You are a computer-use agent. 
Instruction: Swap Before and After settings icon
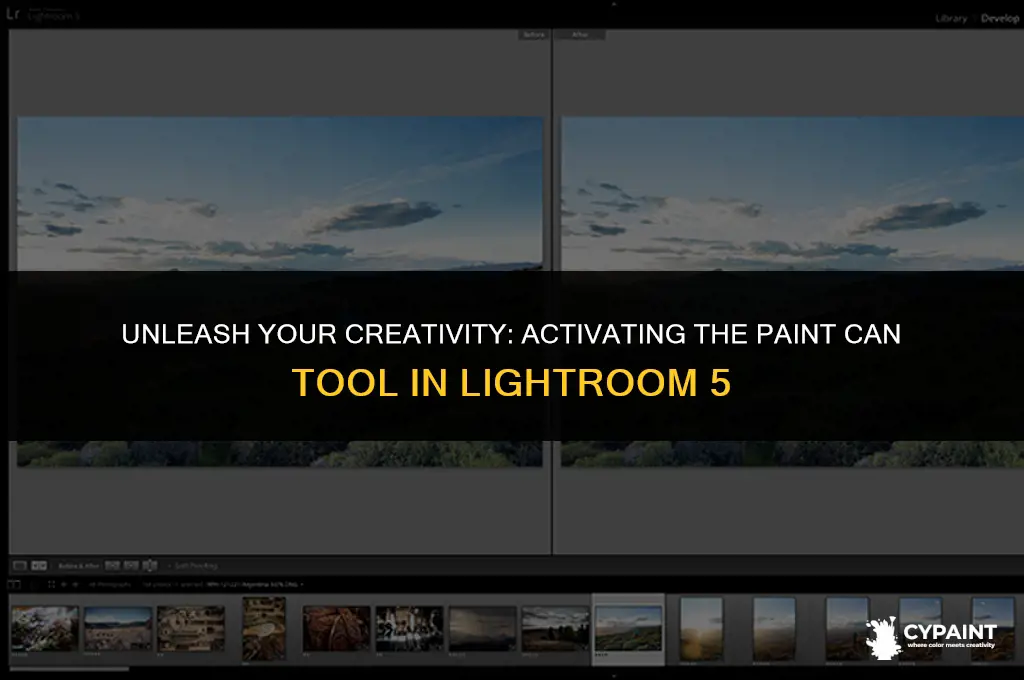pos(150,566)
